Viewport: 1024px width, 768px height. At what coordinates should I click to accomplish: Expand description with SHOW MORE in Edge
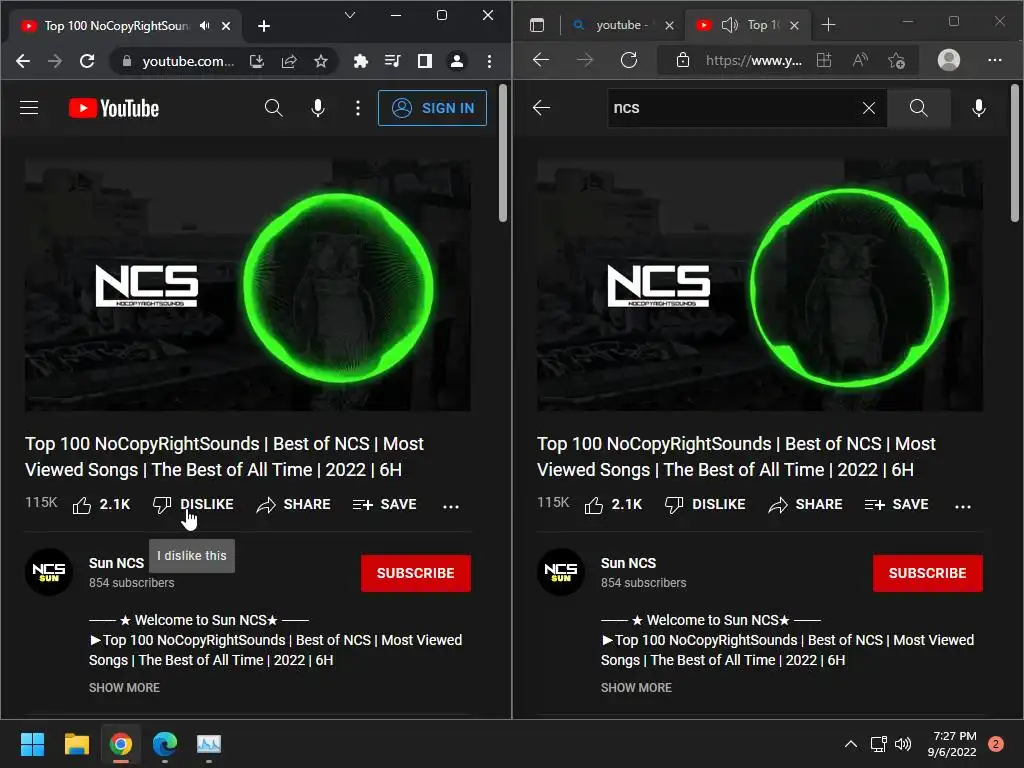point(636,688)
